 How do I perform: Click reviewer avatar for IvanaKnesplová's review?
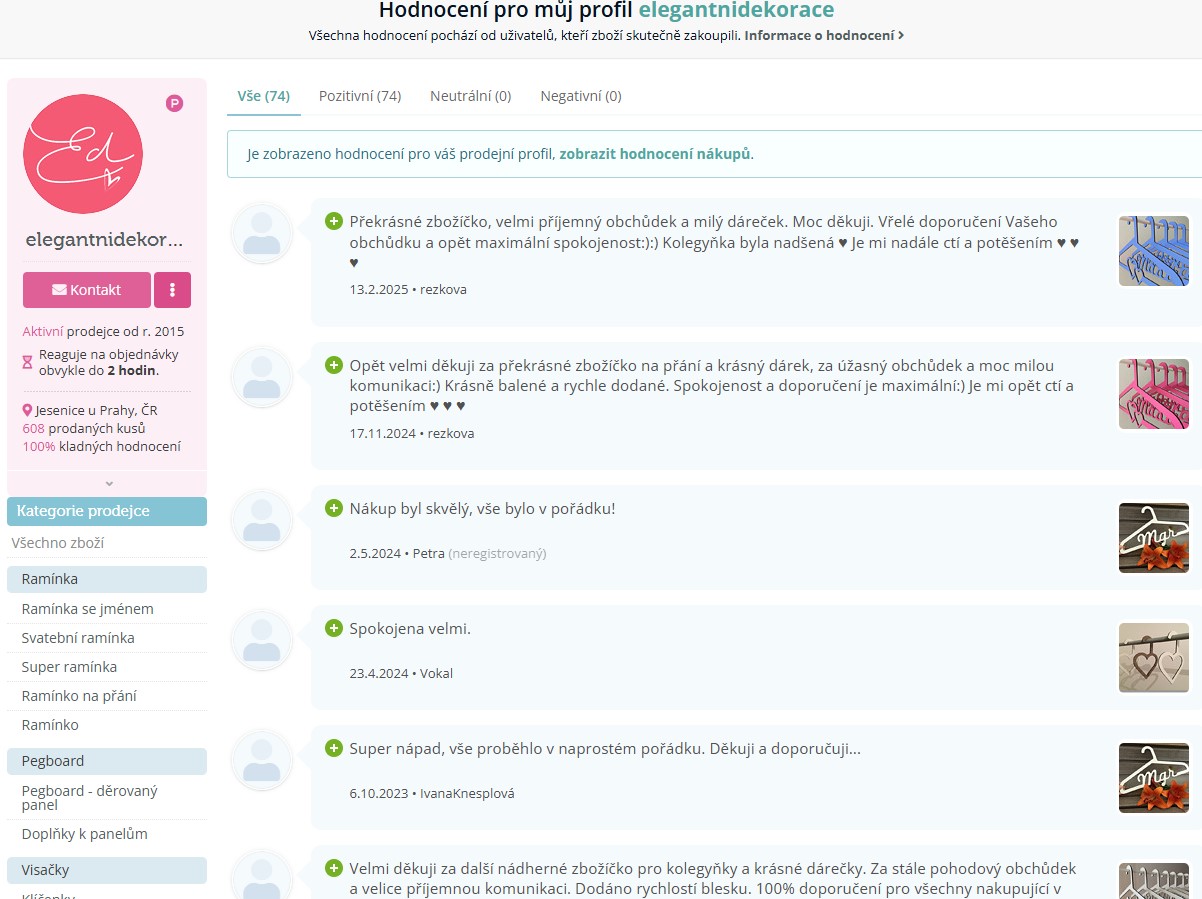coord(262,761)
